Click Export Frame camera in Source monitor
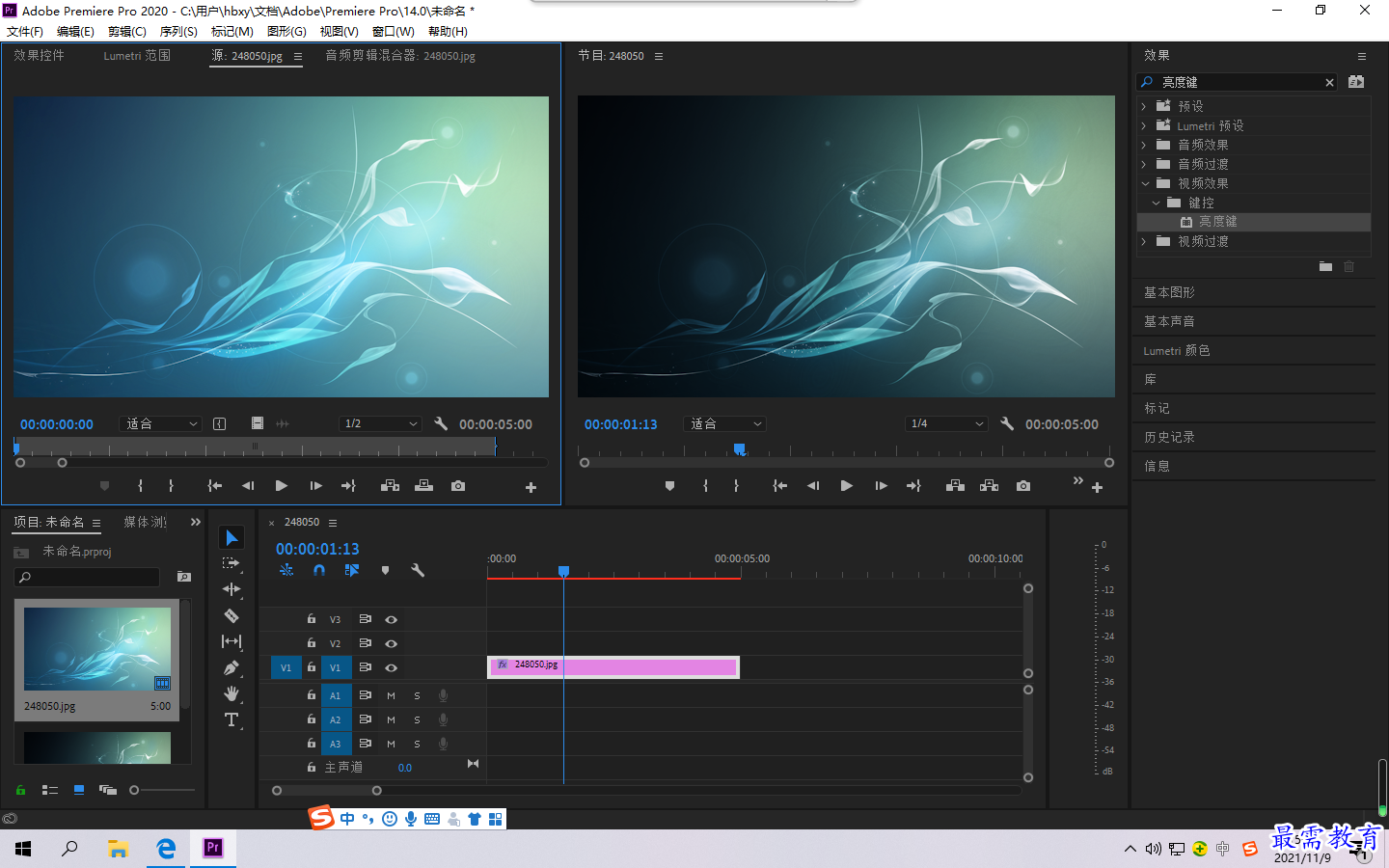Image resolution: width=1389 pixels, height=868 pixels. pyautogui.click(x=458, y=486)
